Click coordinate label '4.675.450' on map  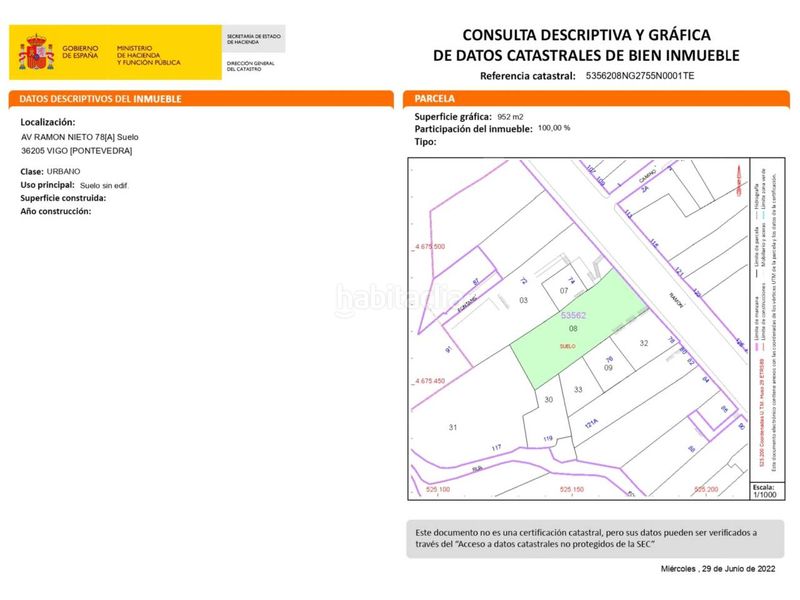click(430, 381)
